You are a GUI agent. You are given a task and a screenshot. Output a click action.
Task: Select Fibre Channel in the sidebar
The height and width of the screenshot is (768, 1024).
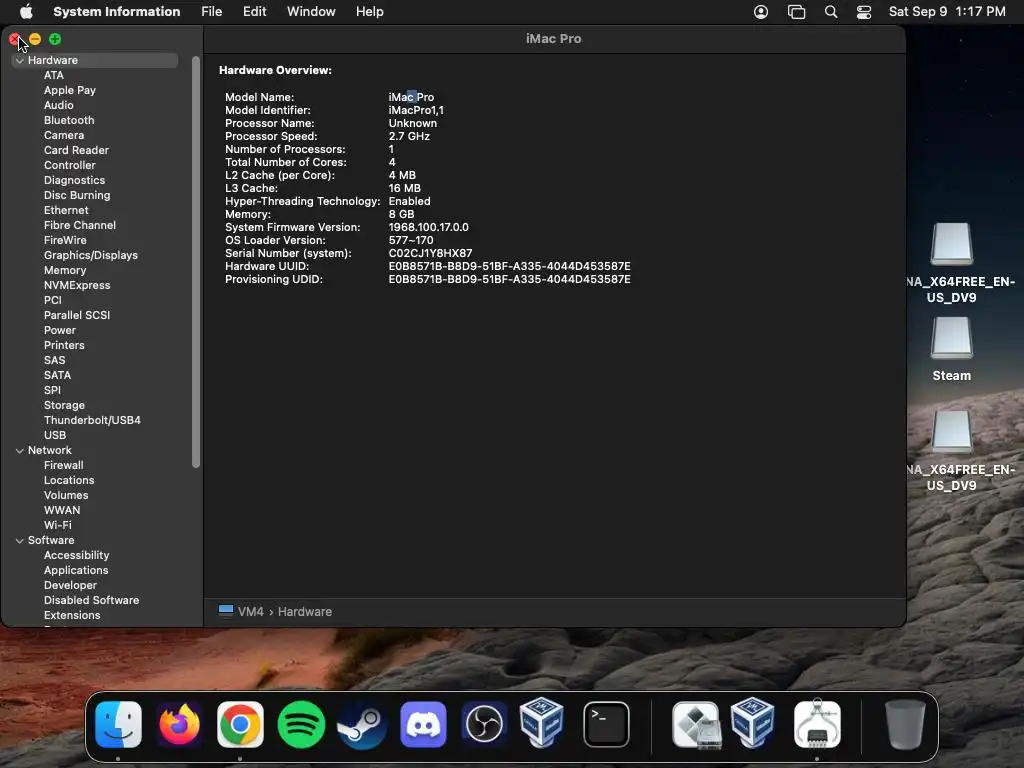80,225
